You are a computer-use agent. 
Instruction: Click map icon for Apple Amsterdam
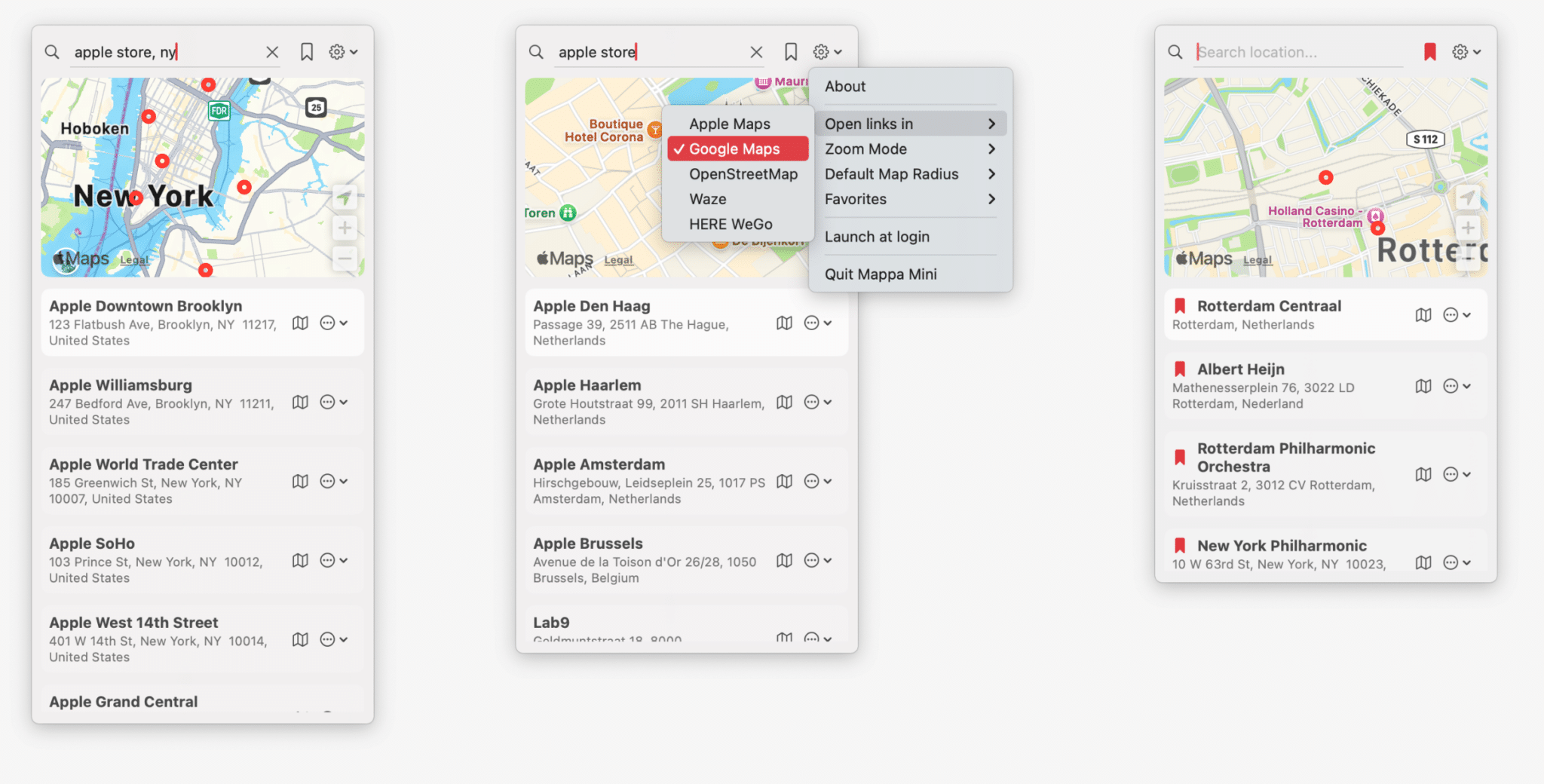coord(784,481)
